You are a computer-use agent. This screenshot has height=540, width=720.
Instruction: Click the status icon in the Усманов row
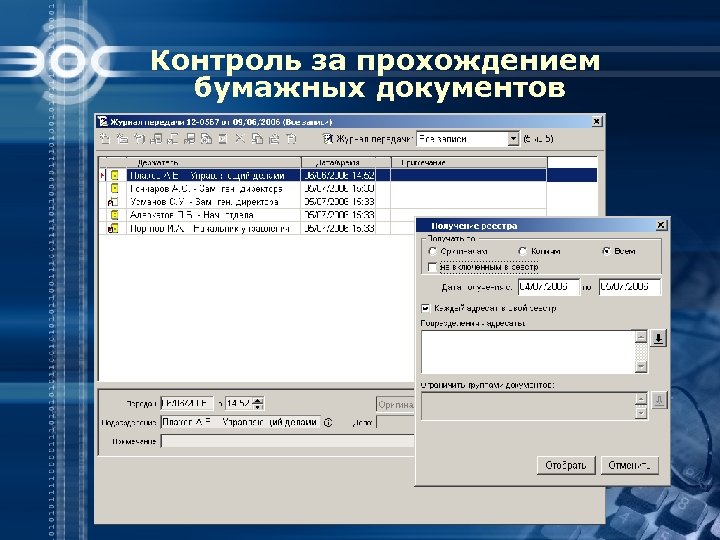(x=112, y=202)
